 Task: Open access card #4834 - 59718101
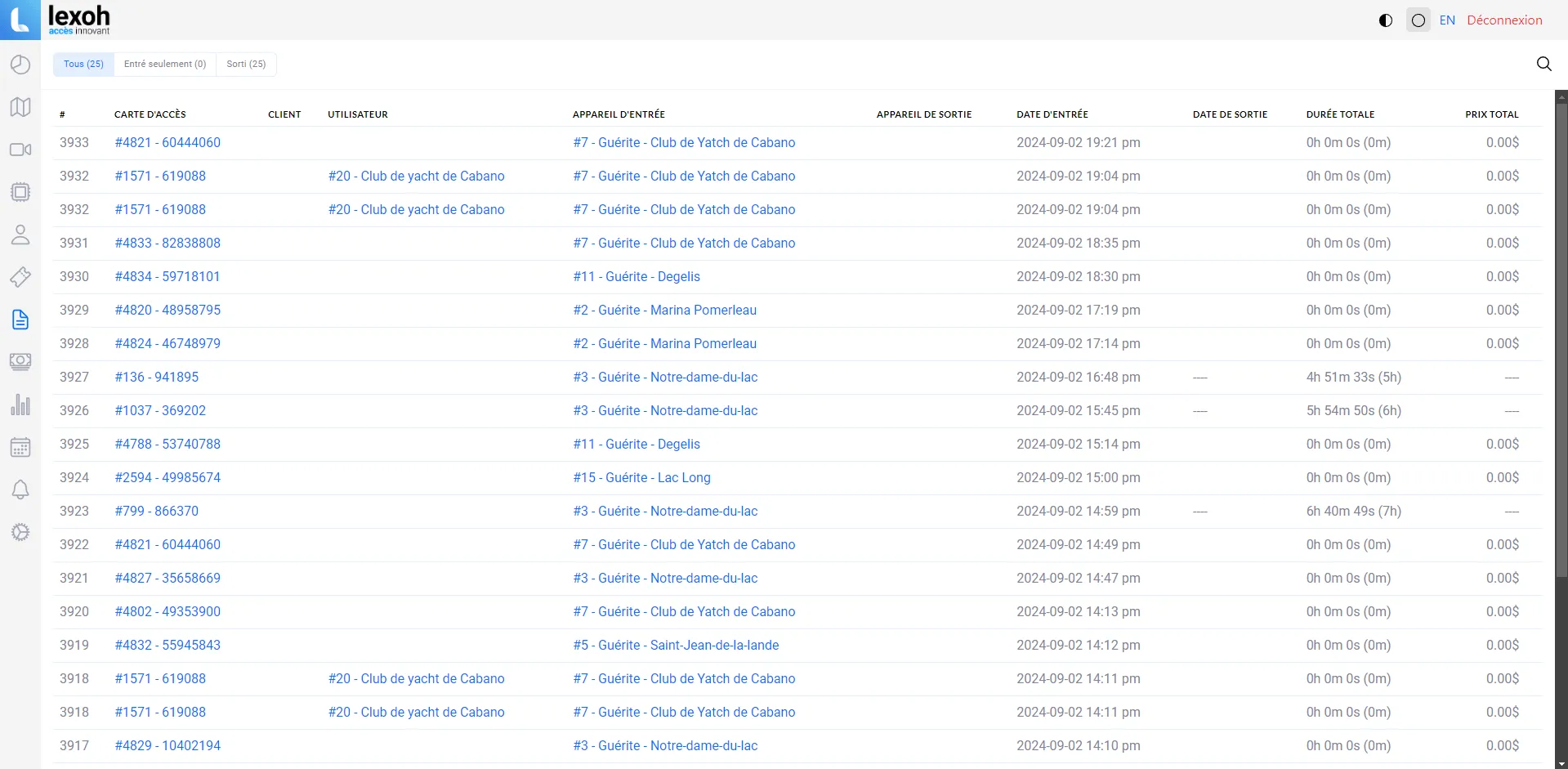coord(168,276)
